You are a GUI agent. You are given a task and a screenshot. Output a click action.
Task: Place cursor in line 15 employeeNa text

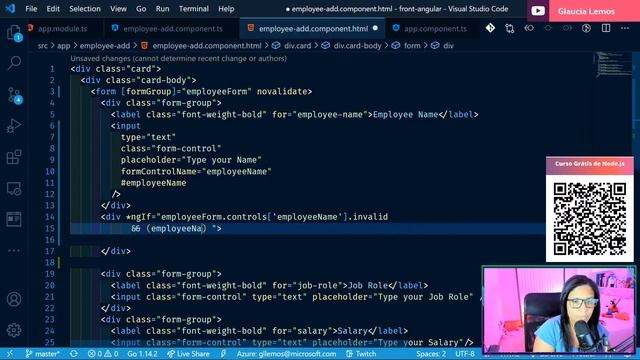(x=177, y=229)
